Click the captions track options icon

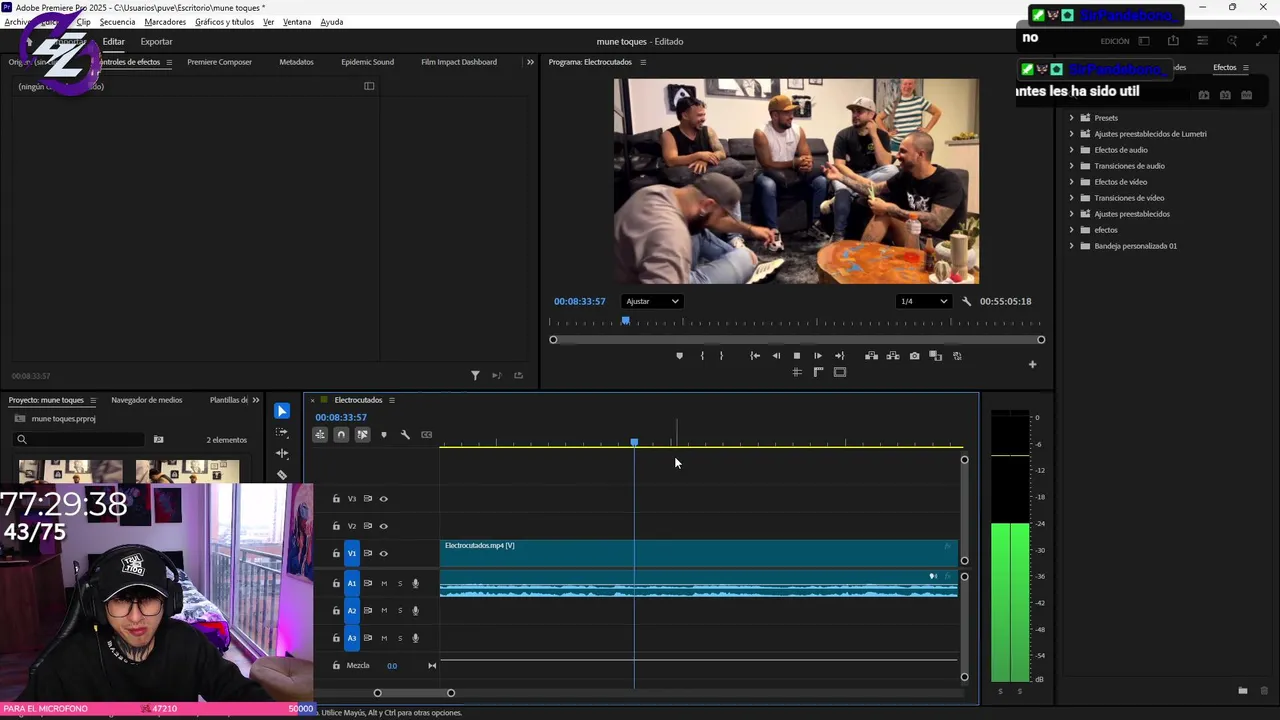[x=427, y=435]
